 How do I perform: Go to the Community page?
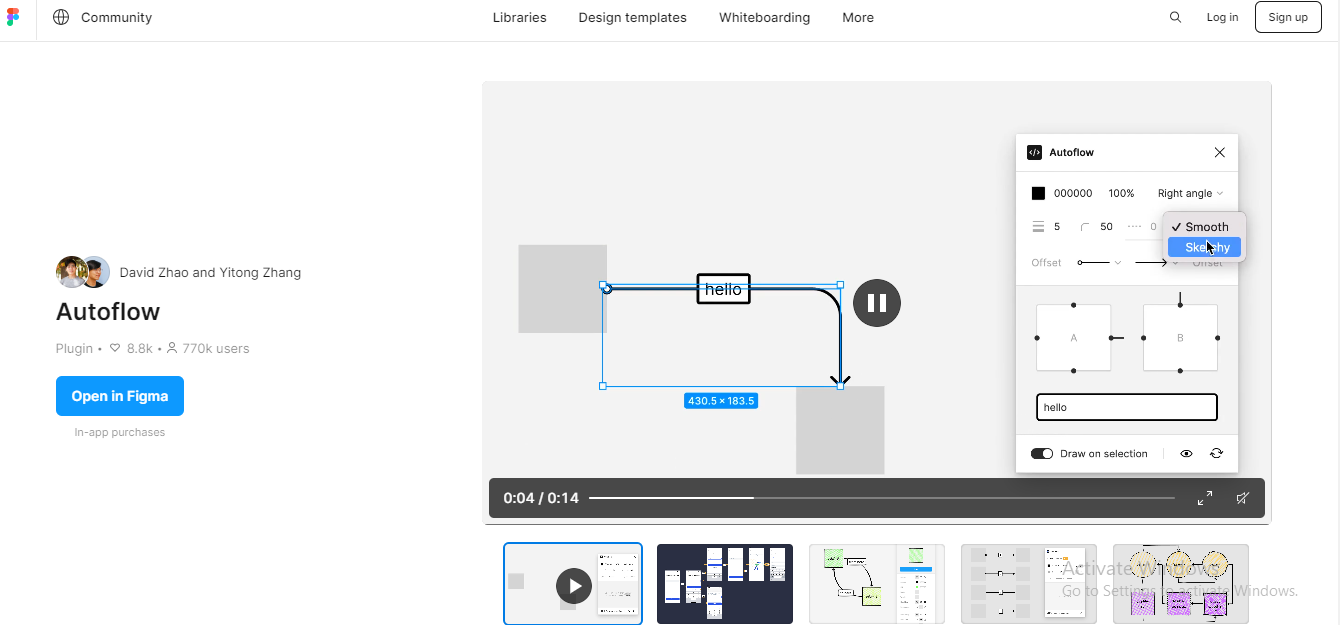click(x=116, y=17)
